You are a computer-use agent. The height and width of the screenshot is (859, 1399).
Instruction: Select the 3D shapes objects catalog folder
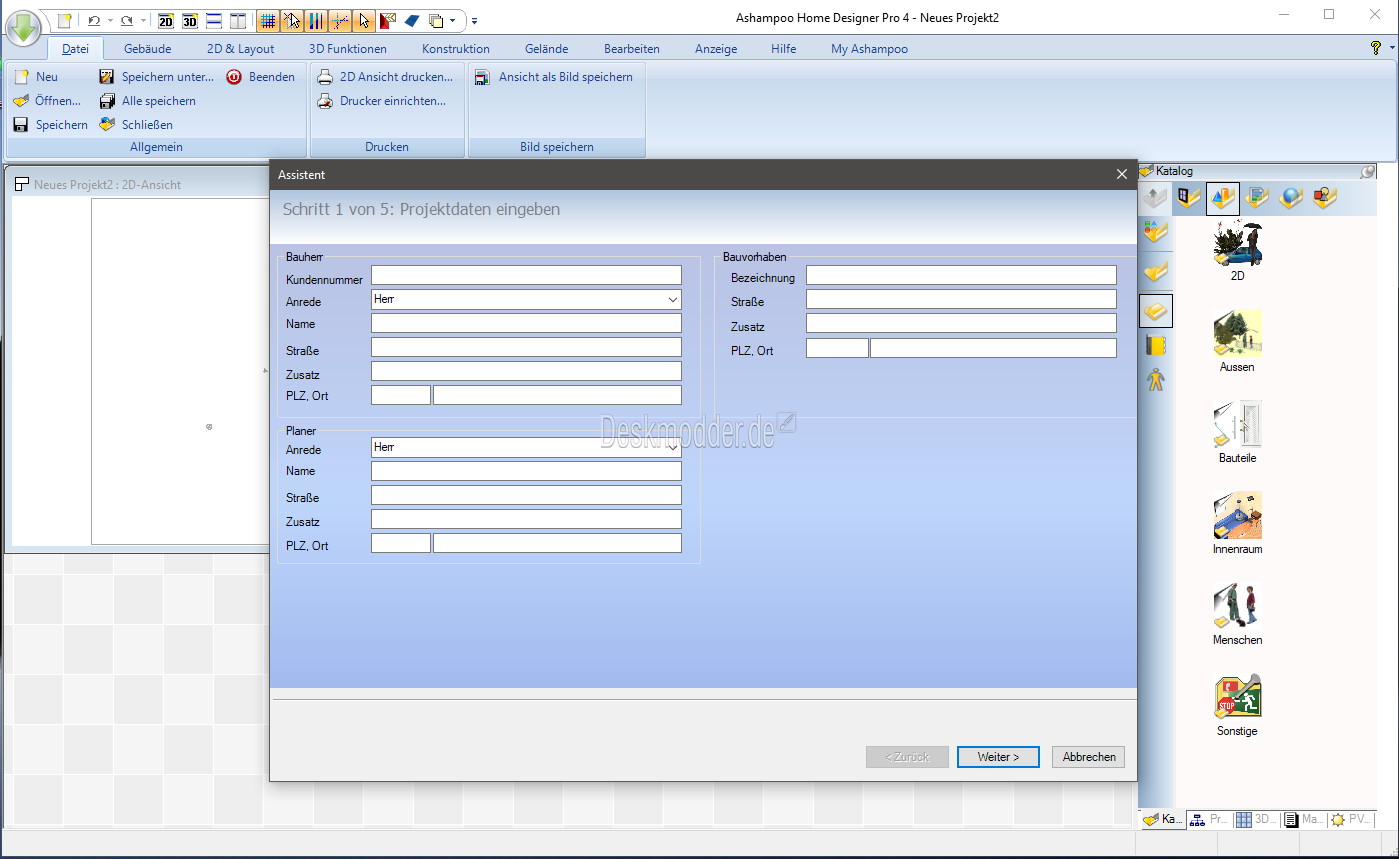tap(1223, 198)
